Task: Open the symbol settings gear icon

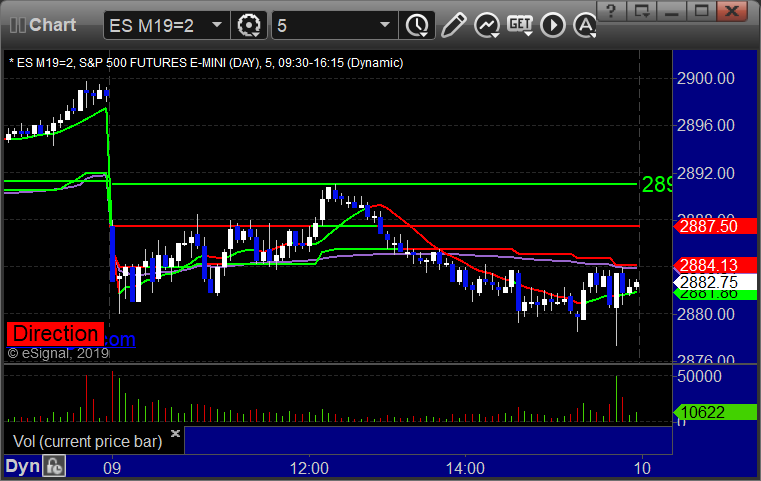Action: tap(248, 25)
